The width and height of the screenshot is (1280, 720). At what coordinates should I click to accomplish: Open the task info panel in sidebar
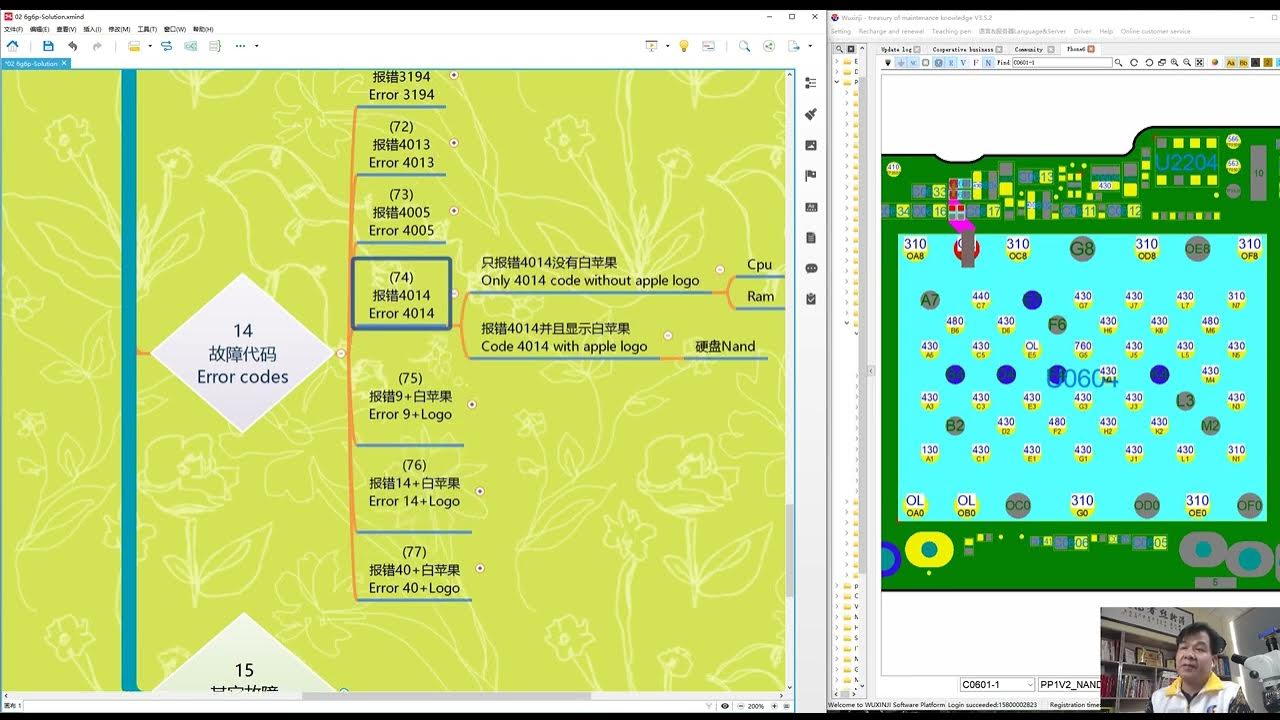coord(811,298)
